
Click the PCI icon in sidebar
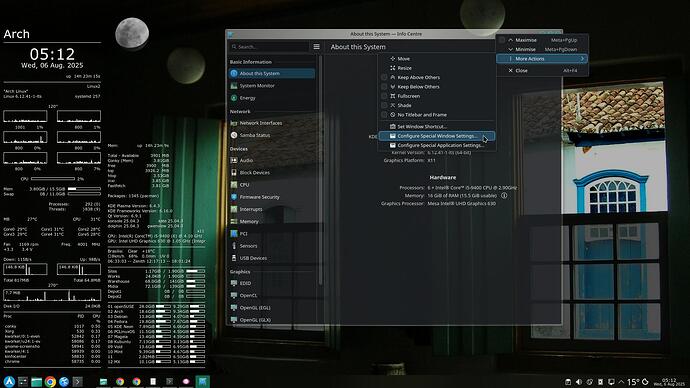234,234
